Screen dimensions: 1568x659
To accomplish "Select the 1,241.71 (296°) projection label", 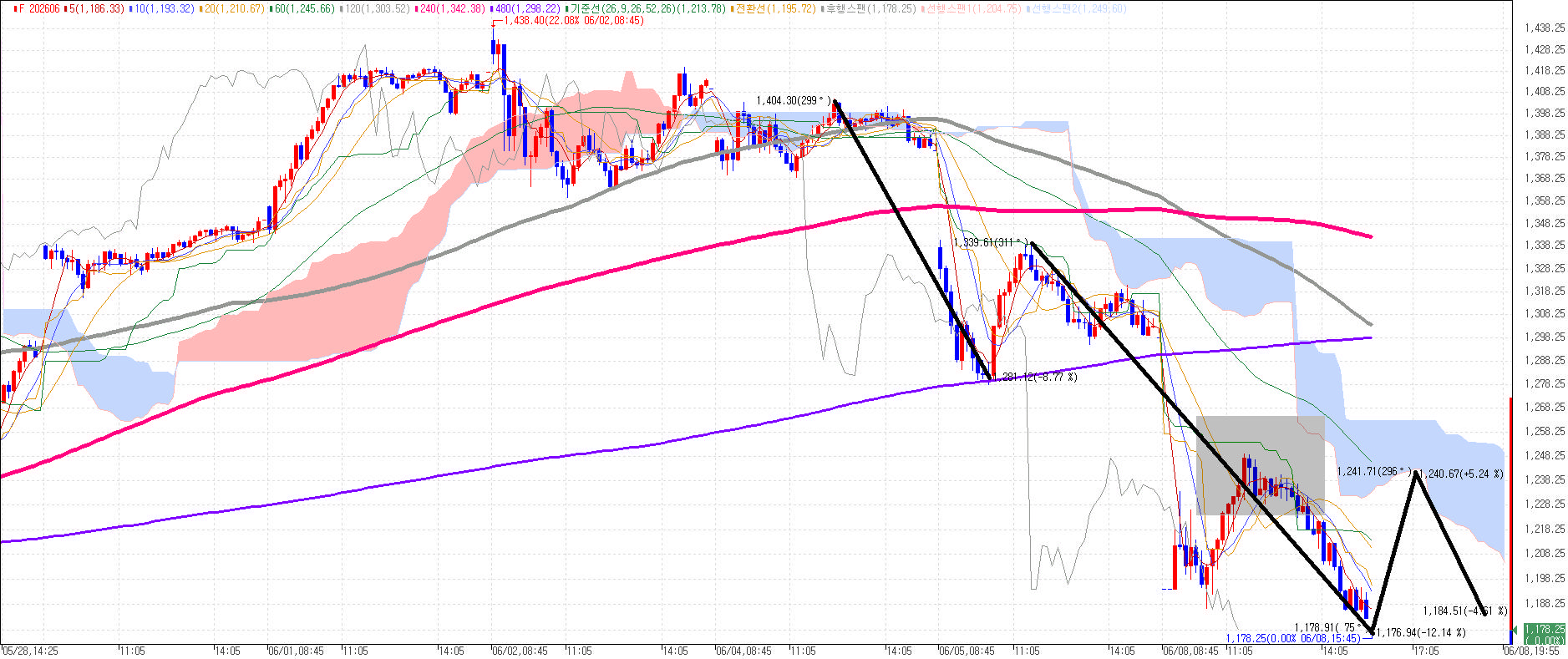I will [x=1374, y=471].
